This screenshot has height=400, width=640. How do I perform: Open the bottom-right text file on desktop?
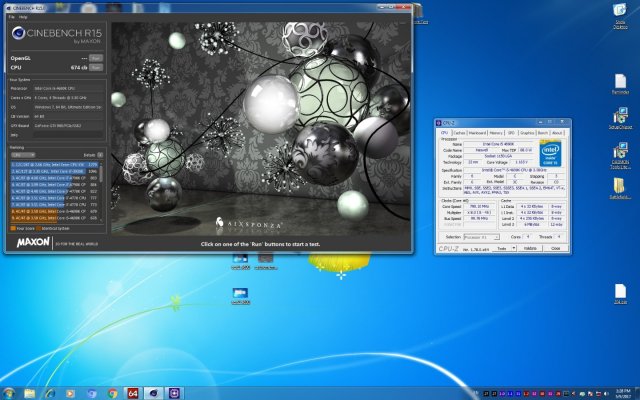tap(620, 294)
